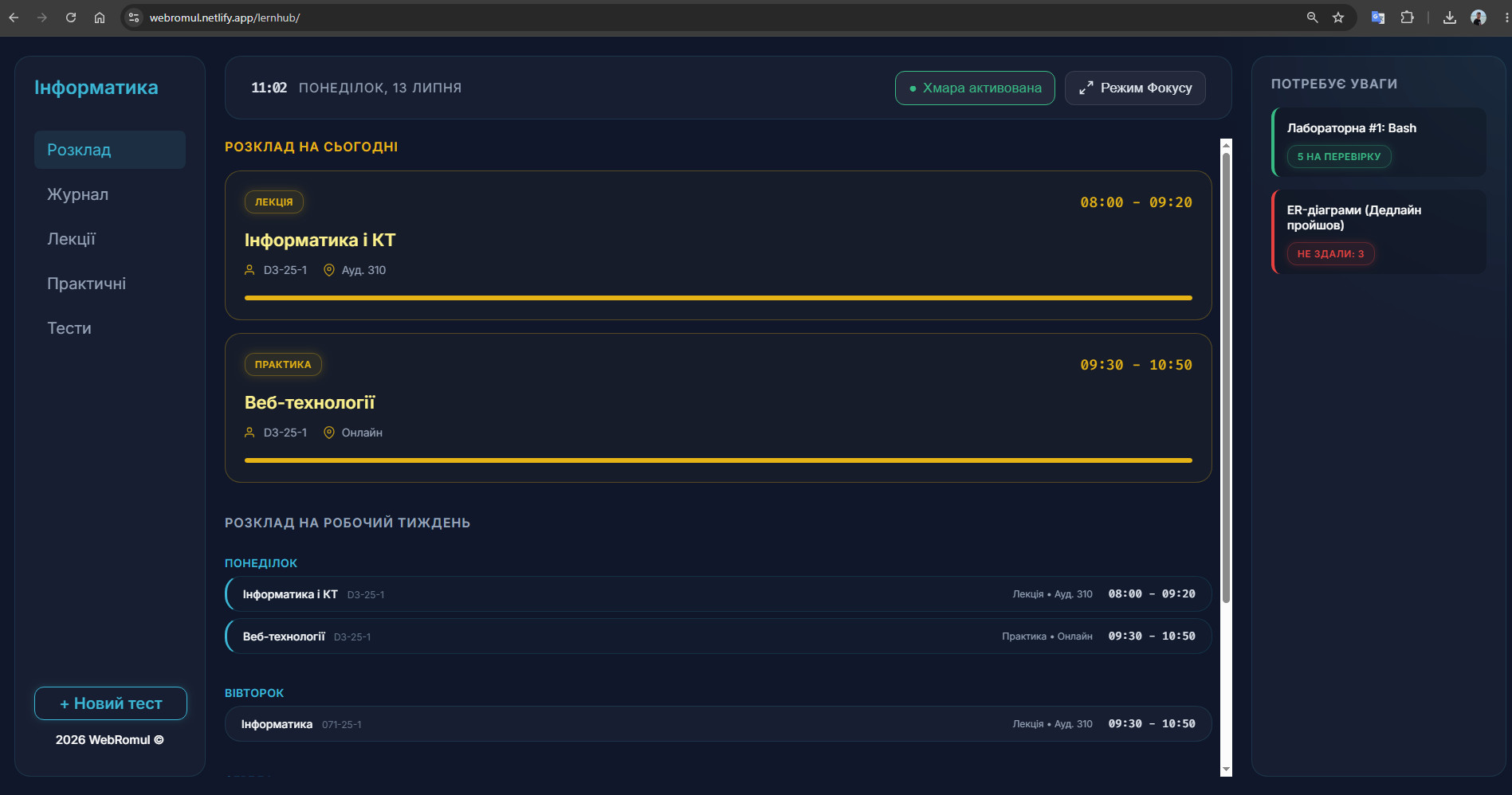The height and width of the screenshot is (795, 1512).
Task: Click the browser back arrow icon
Action: tap(14, 18)
